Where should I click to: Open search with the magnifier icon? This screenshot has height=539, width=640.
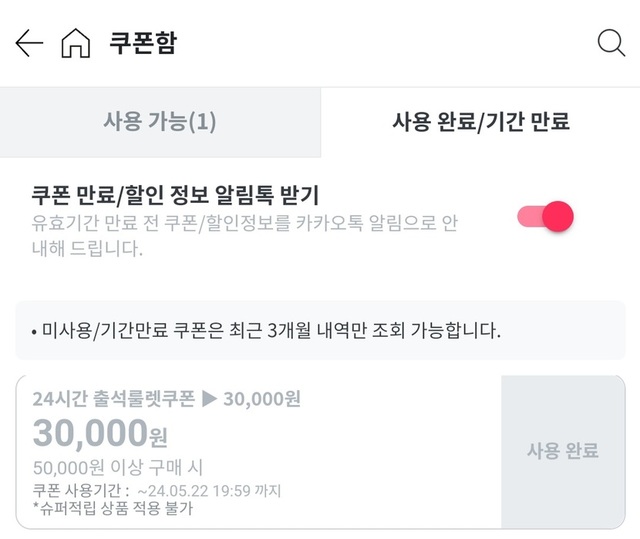(x=610, y=43)
